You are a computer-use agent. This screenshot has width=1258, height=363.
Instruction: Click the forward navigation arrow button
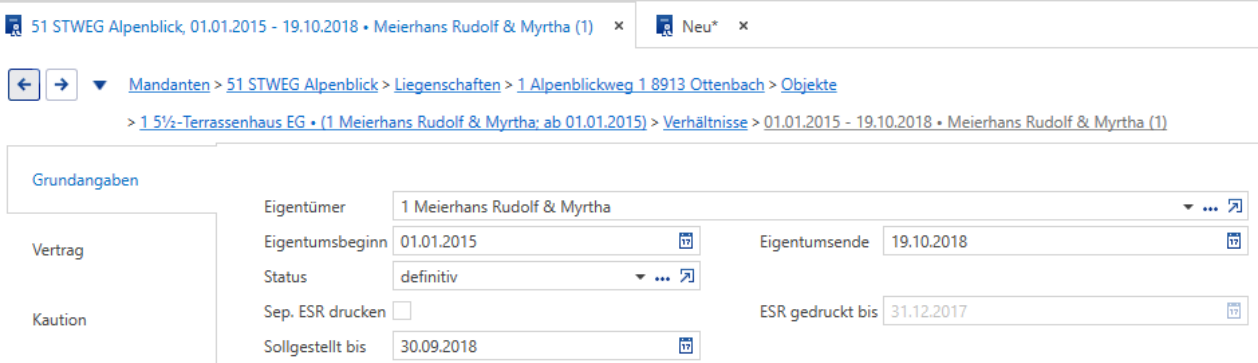tap(61, 85)
